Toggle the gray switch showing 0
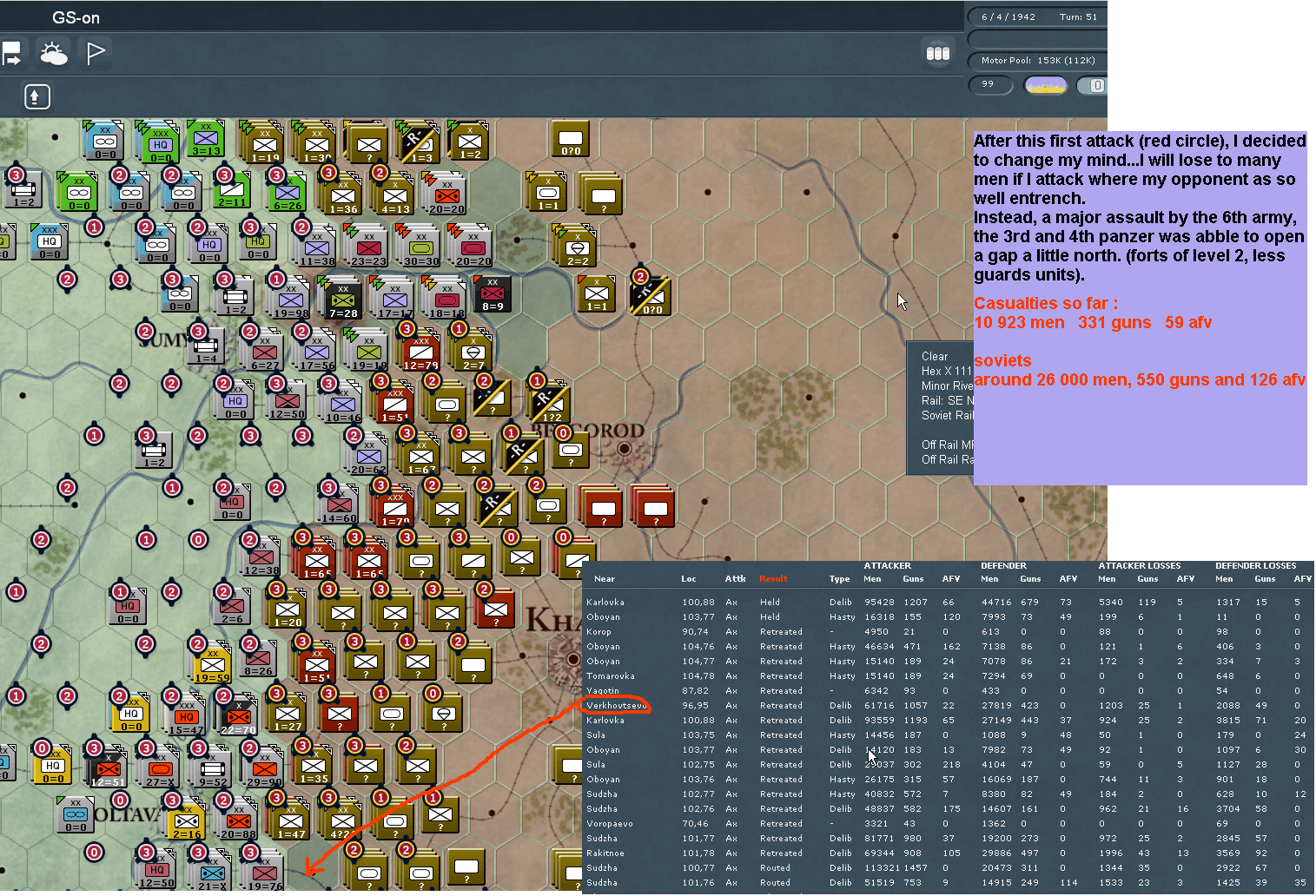This screenshot has height=896, width=1316. pos(1091,85)
